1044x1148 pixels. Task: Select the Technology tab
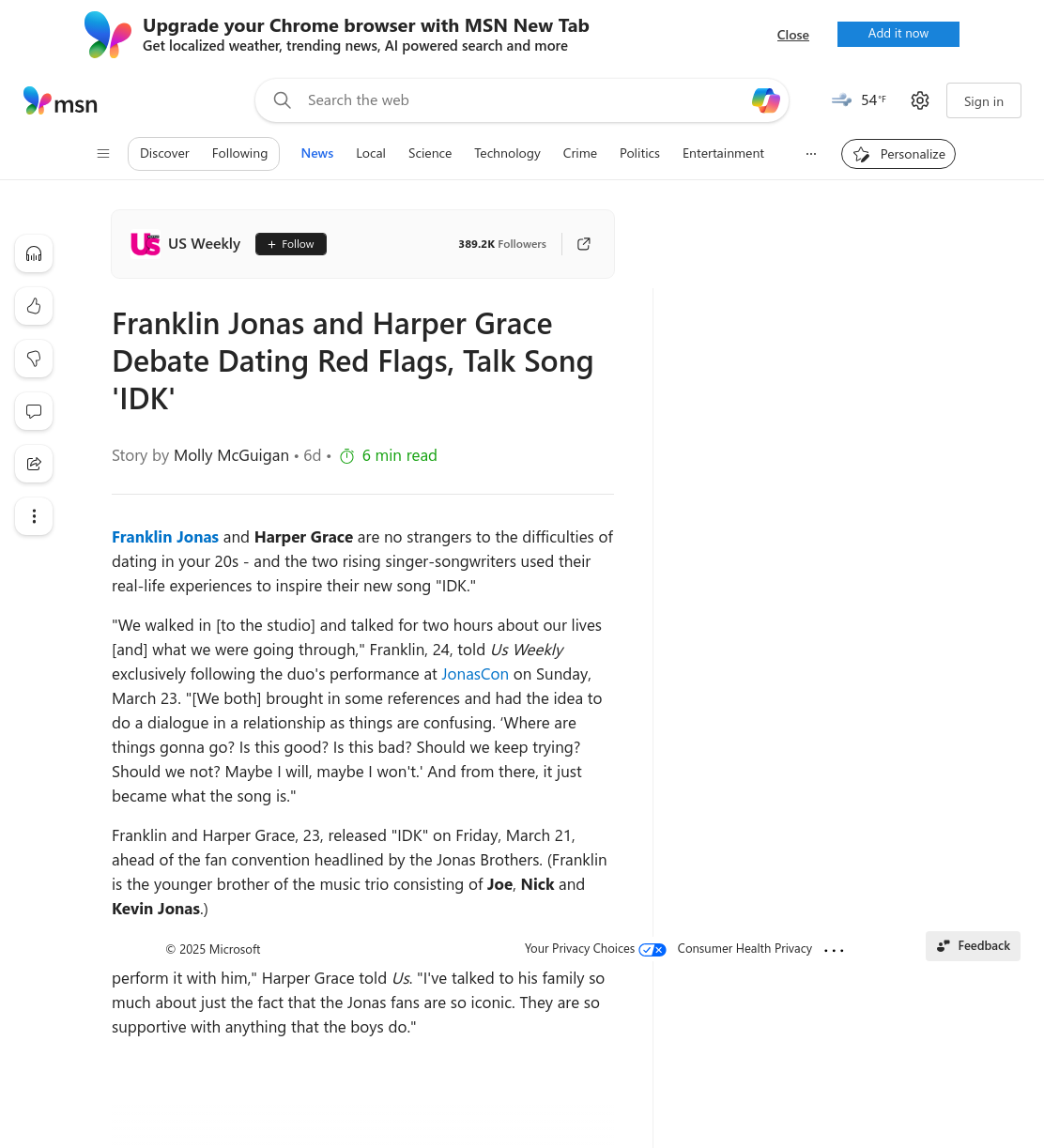point(507,154)
